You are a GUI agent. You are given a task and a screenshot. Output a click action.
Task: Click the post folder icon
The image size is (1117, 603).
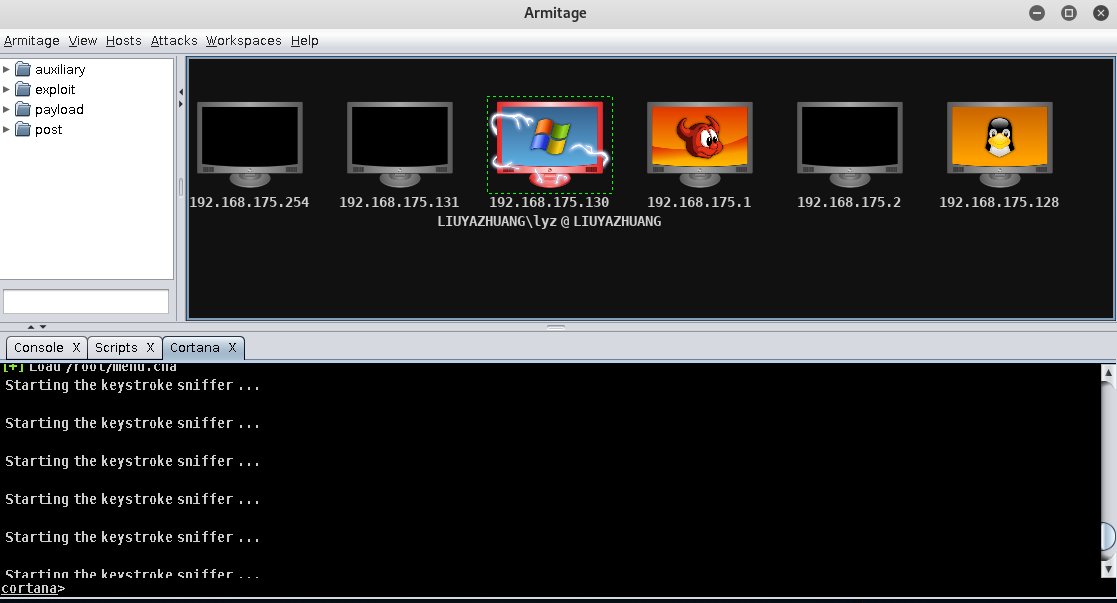click(x=24, y=129)
